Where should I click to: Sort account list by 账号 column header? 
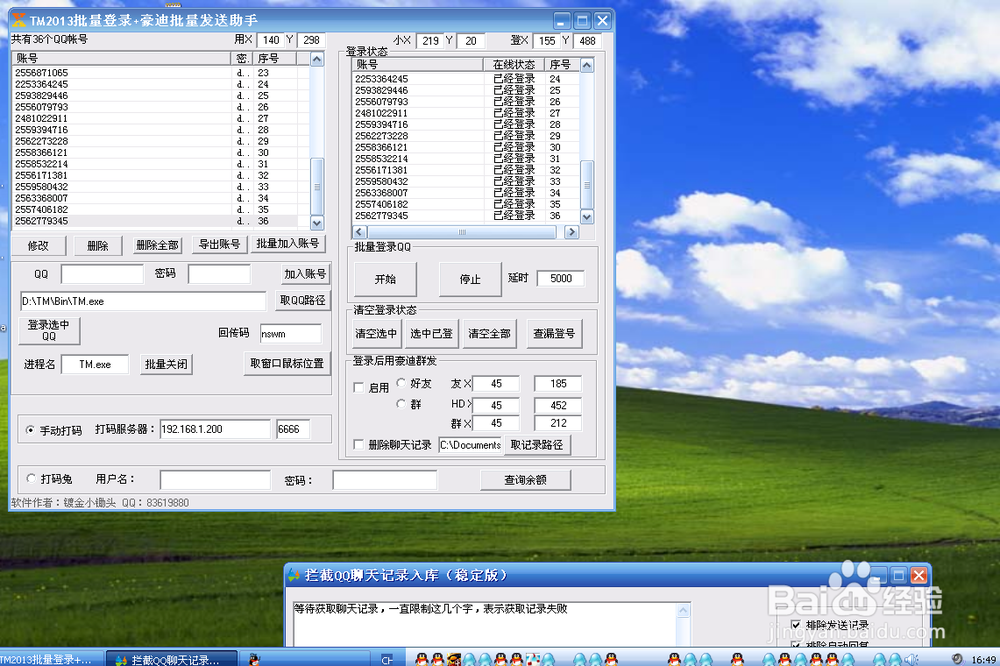(x=121, y=58)
